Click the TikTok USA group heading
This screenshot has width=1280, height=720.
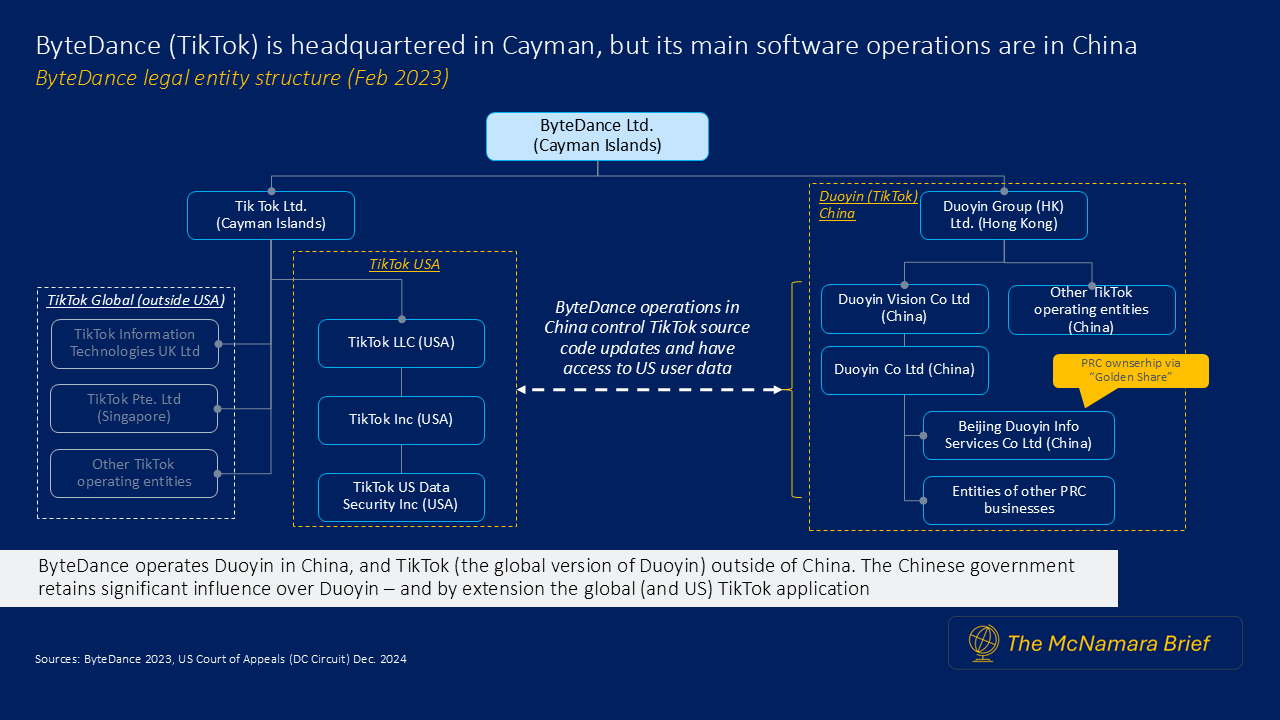click(x=405, y=265)
